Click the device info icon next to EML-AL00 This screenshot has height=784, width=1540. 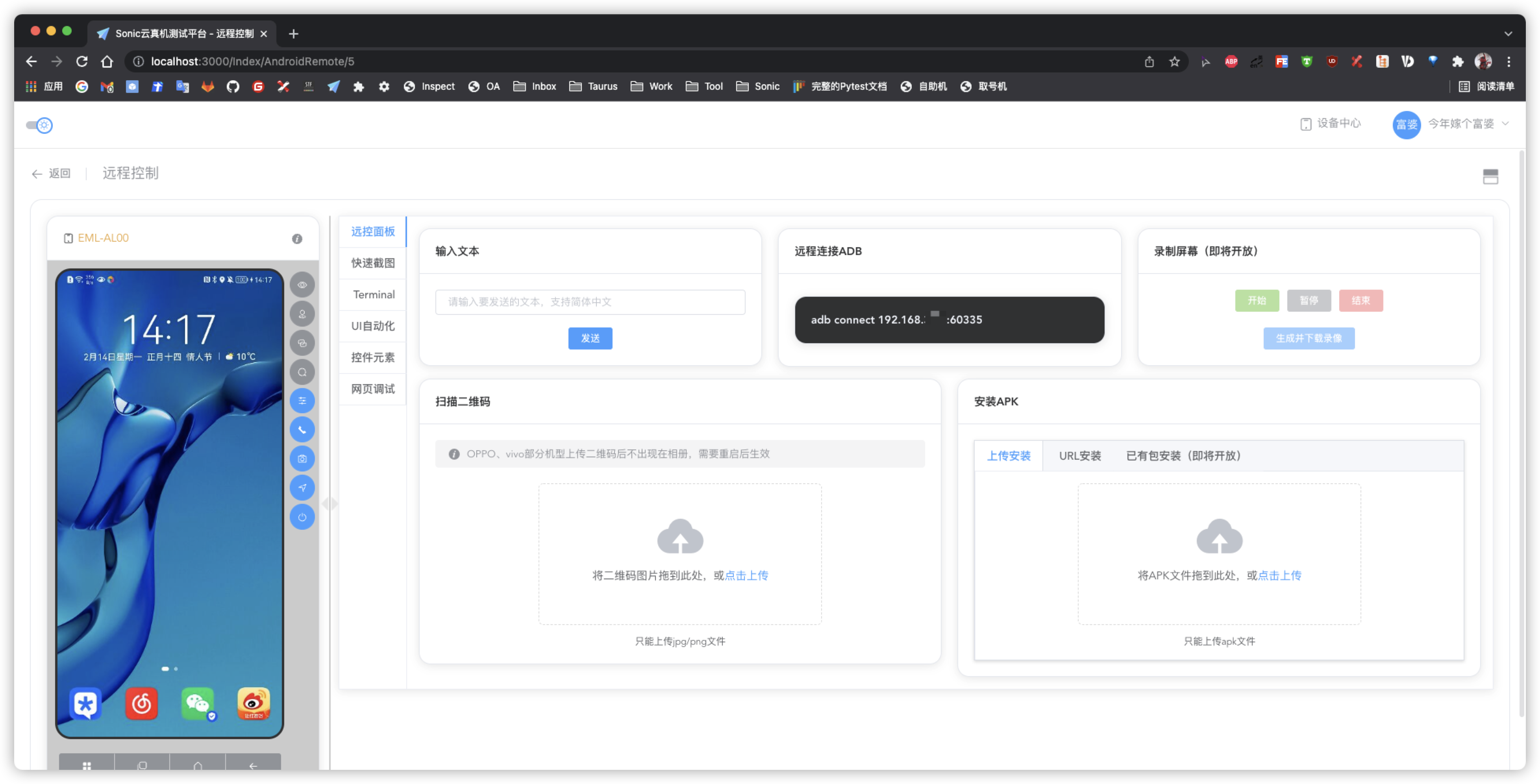(297, 239)
